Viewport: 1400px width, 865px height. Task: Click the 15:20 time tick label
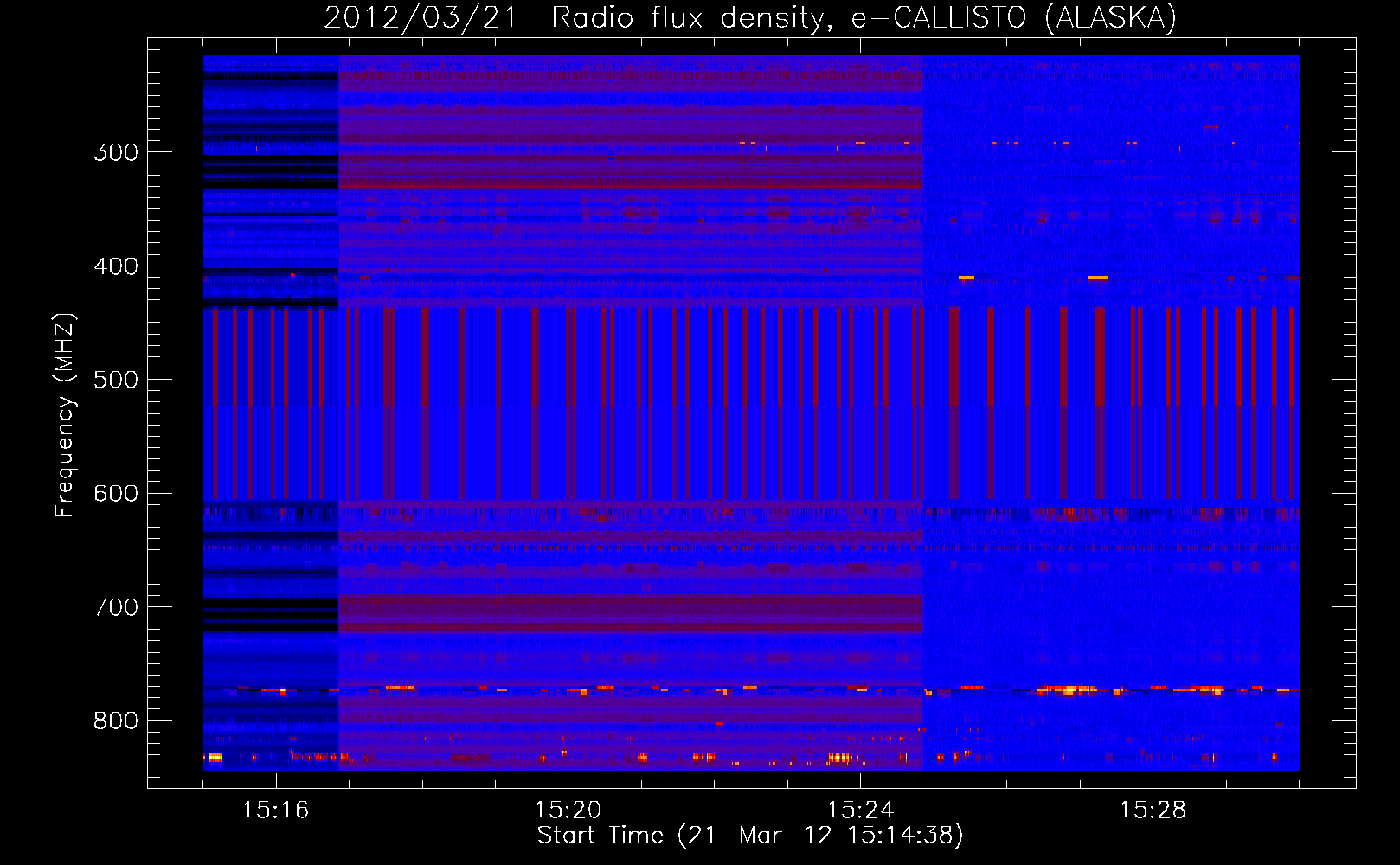coord(568,810)
